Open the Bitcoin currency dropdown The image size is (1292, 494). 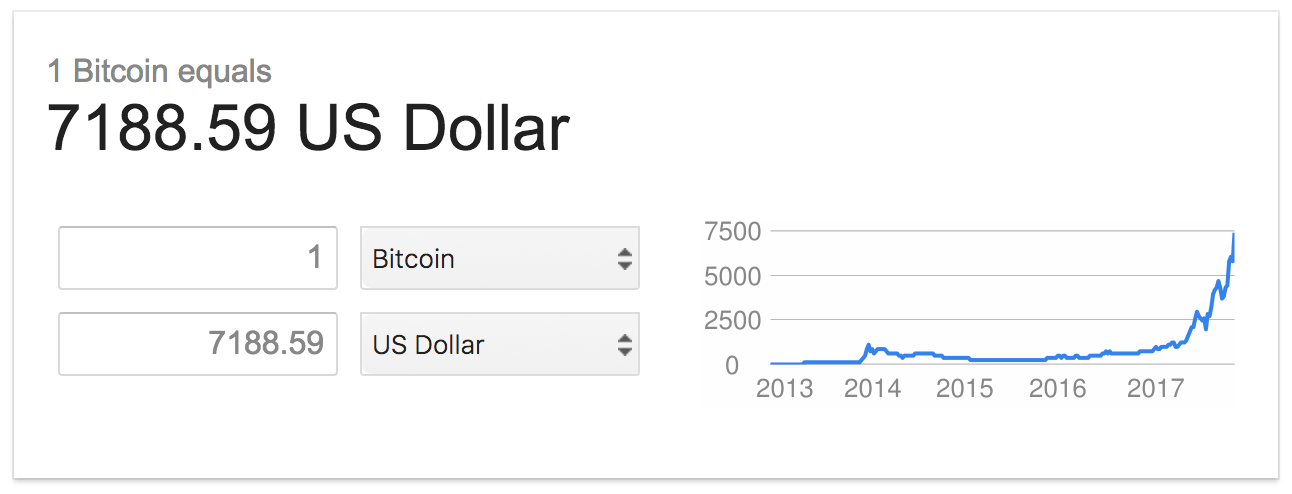tap(499, 258)
